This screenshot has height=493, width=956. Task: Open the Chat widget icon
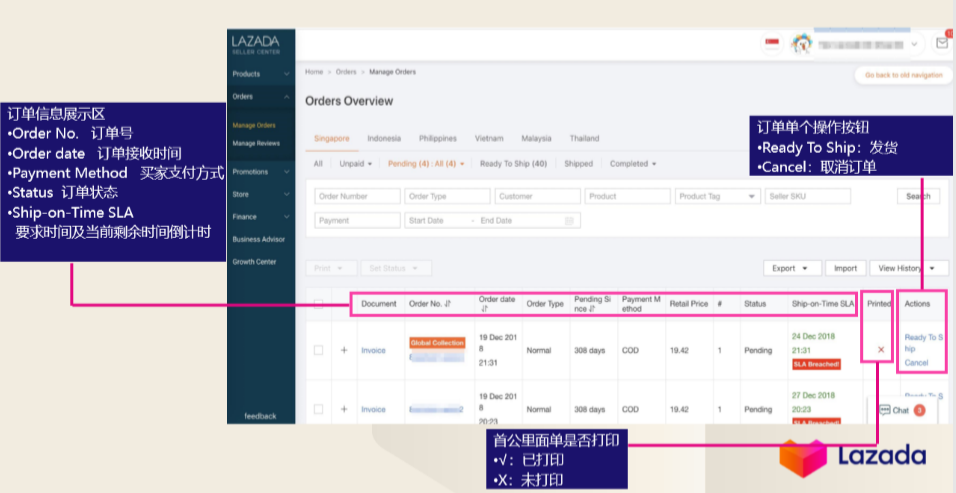pyautogui.click(x=884, y=410)
